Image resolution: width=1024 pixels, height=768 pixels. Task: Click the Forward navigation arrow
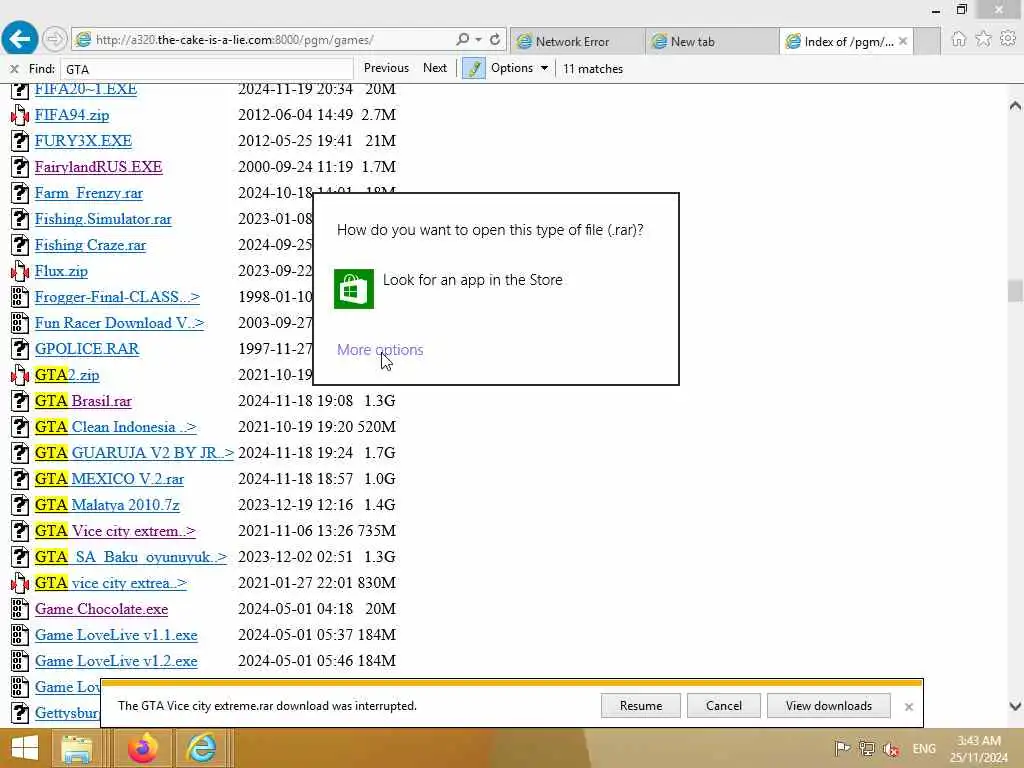pyautogui.click(x=55, y=40)
